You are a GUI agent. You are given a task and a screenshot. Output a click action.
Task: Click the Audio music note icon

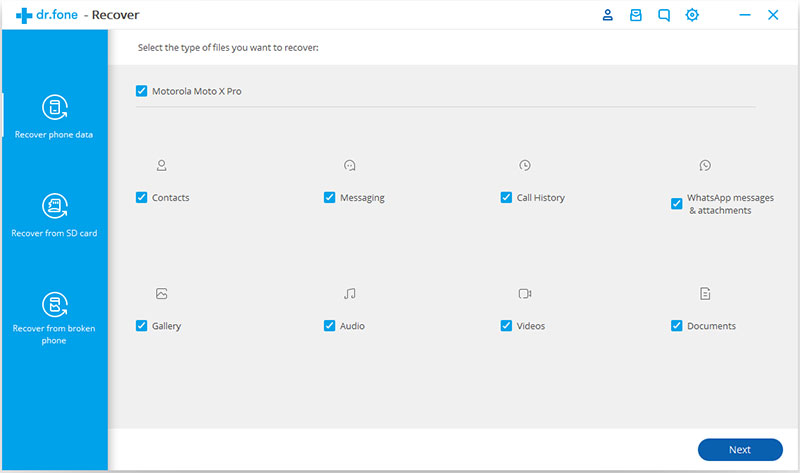click(x=349, y=294)
